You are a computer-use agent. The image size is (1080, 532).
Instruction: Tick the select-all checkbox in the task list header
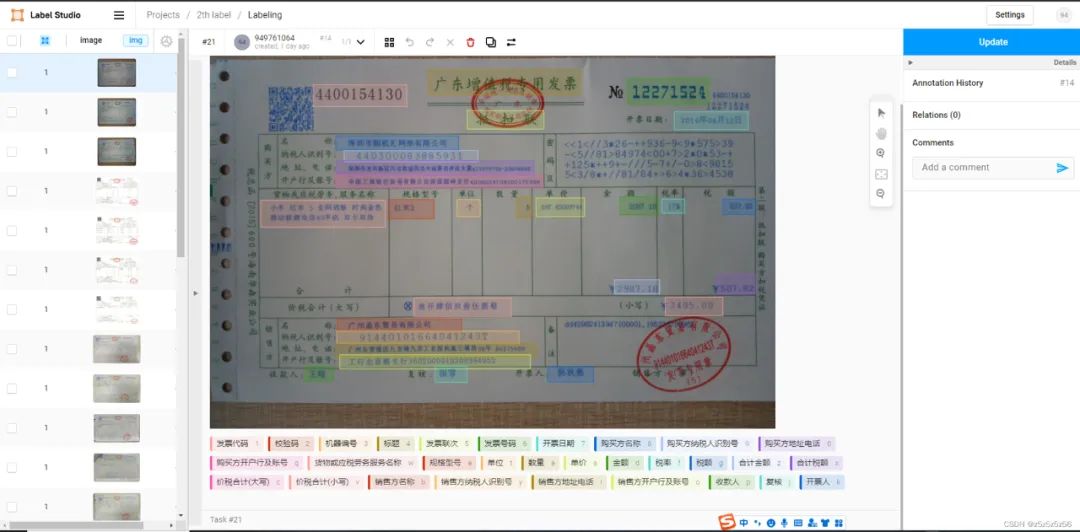point(12,41)
